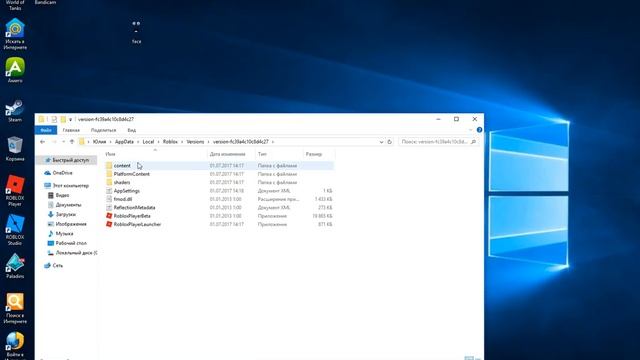The height and width of the screenshot is (360, 640).
Task: Switch to the Вид ribbon tab
Action: coord(131,130)
